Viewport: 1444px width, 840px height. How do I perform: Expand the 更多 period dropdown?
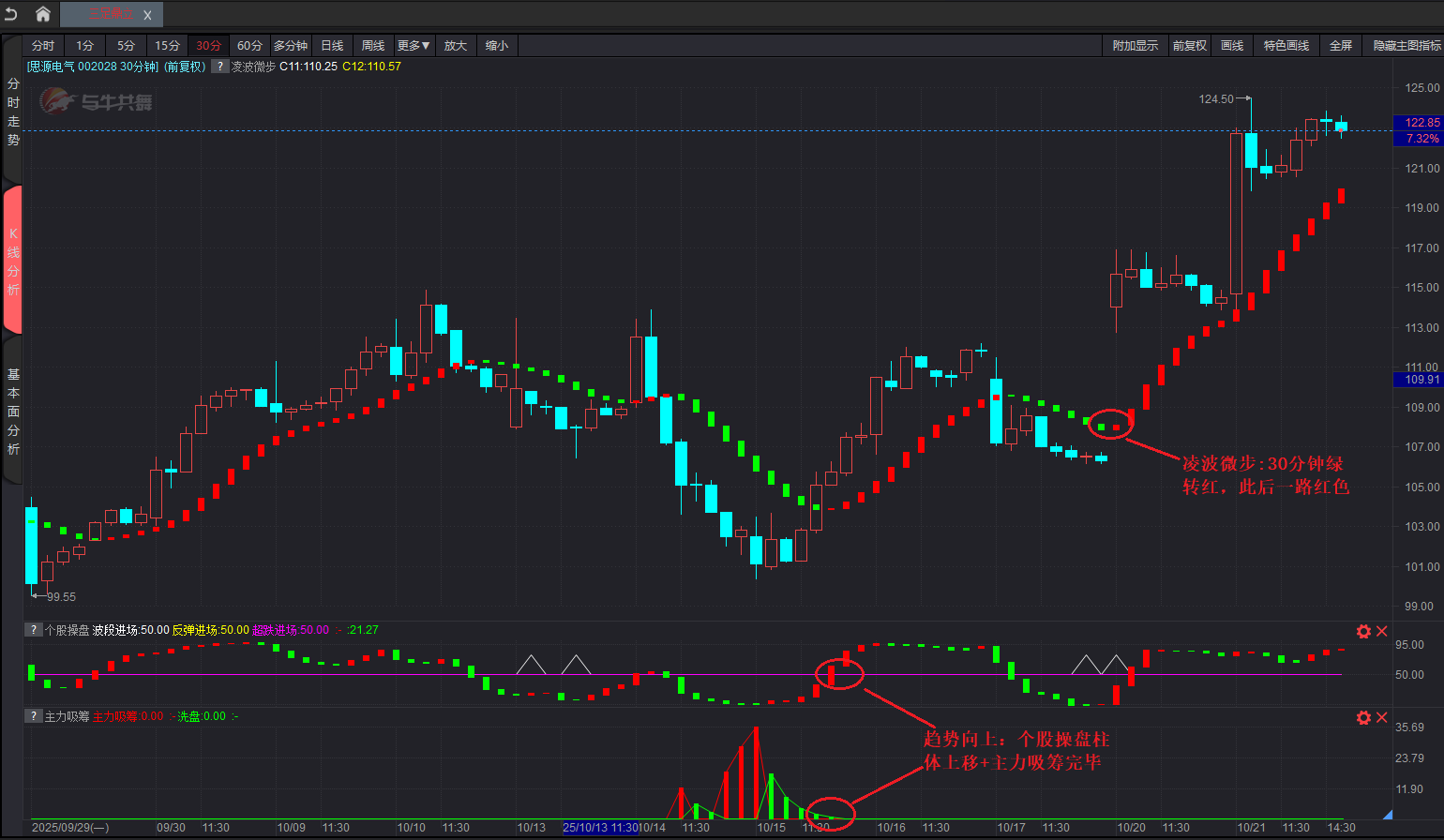(x=414, y=46)
